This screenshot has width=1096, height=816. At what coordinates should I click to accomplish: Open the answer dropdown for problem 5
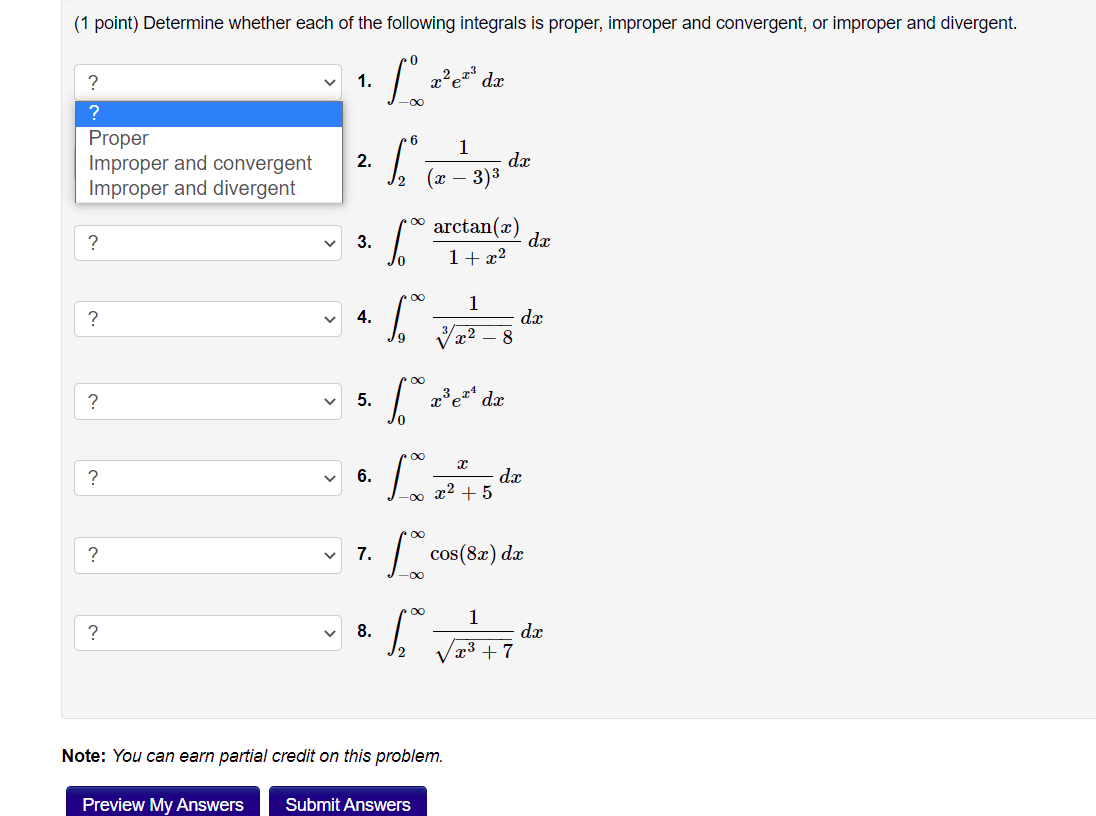207,401
